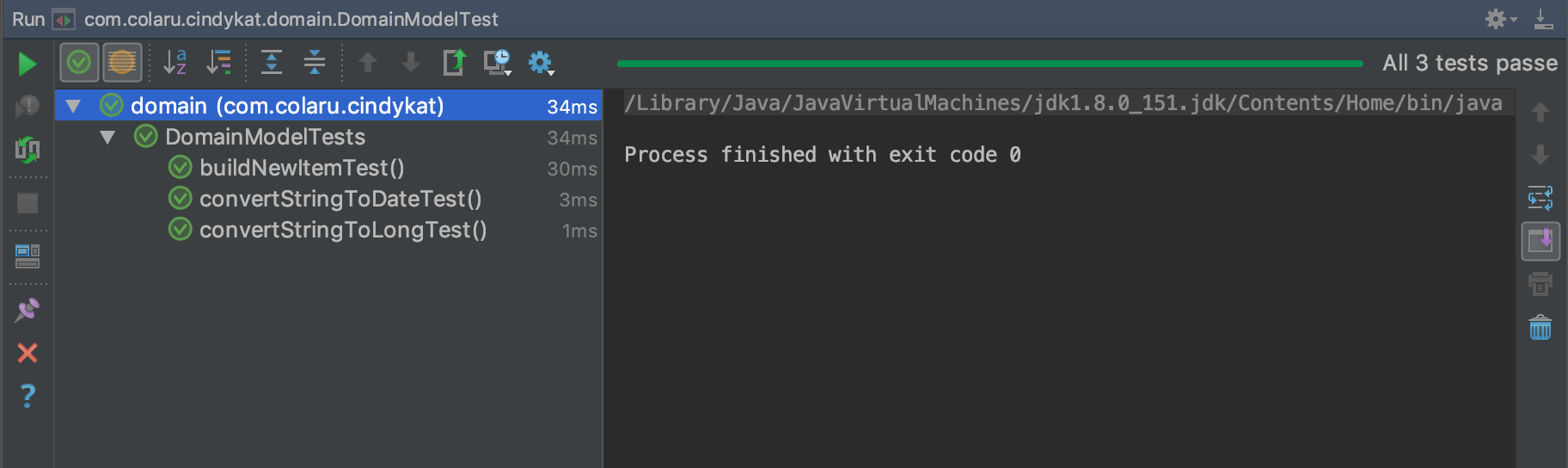Viewport: 1568px width, 468px height.
Task: Clear console with trash icon
Action: 1540,328
